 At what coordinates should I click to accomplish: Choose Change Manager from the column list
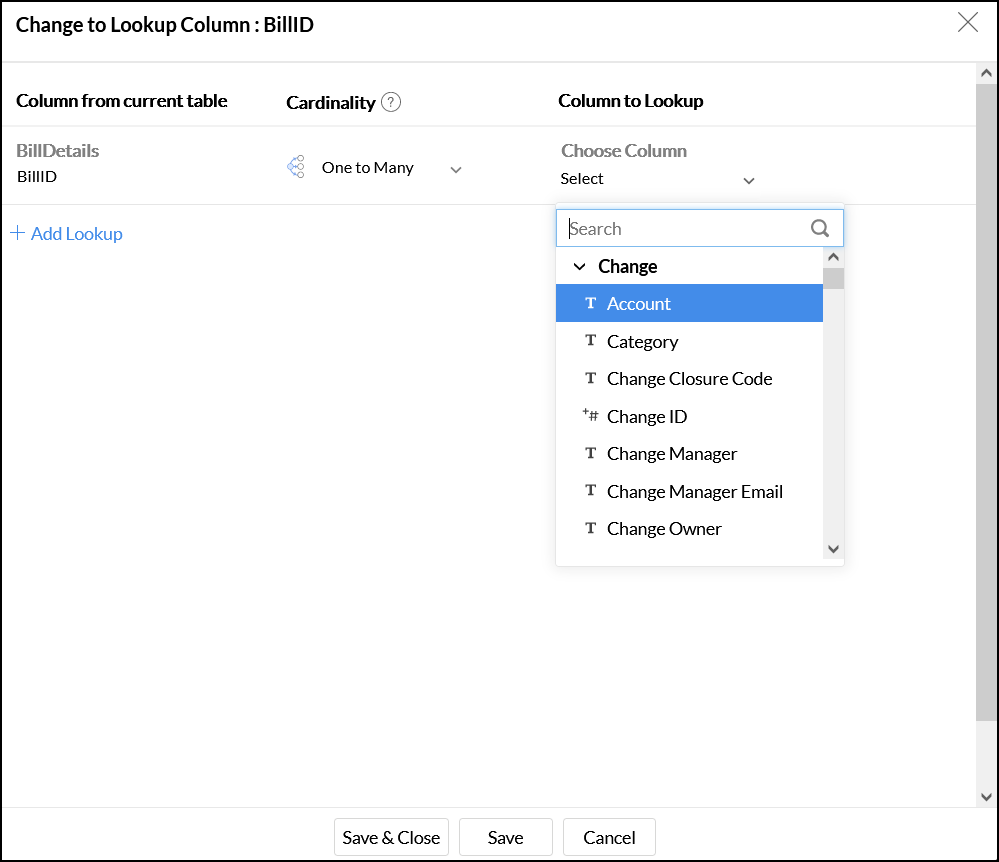(x=672, y=454)
